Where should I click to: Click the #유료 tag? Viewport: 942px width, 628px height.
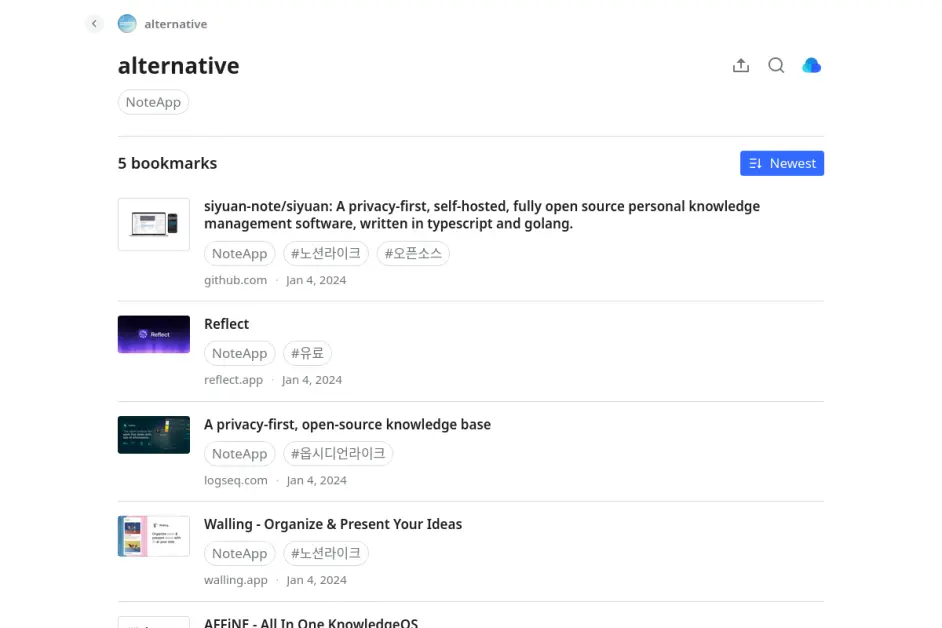pyautogui.click(x=307, y=353)
